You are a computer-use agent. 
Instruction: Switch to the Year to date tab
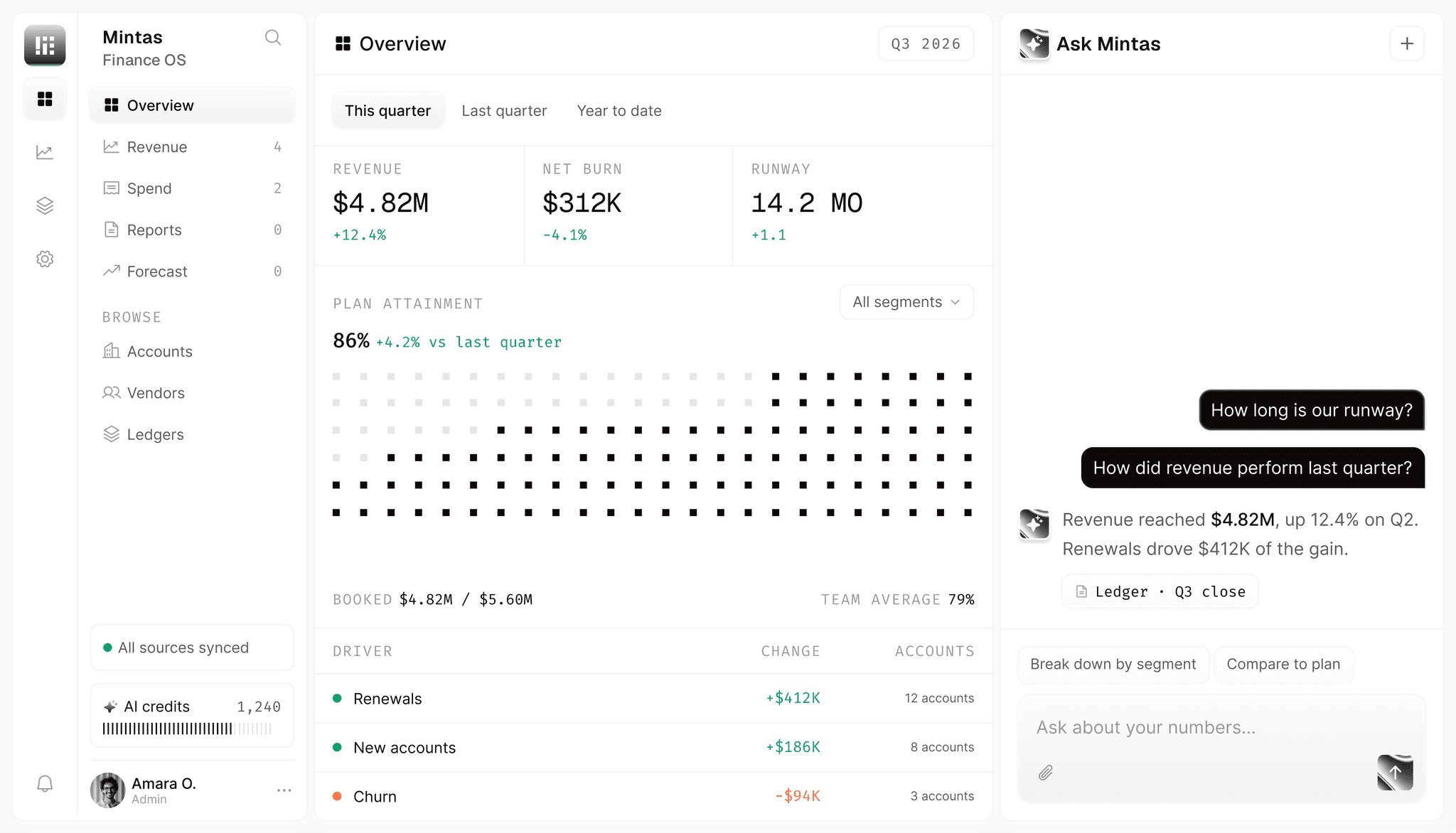pyautogui.click(x=619, y=110)
